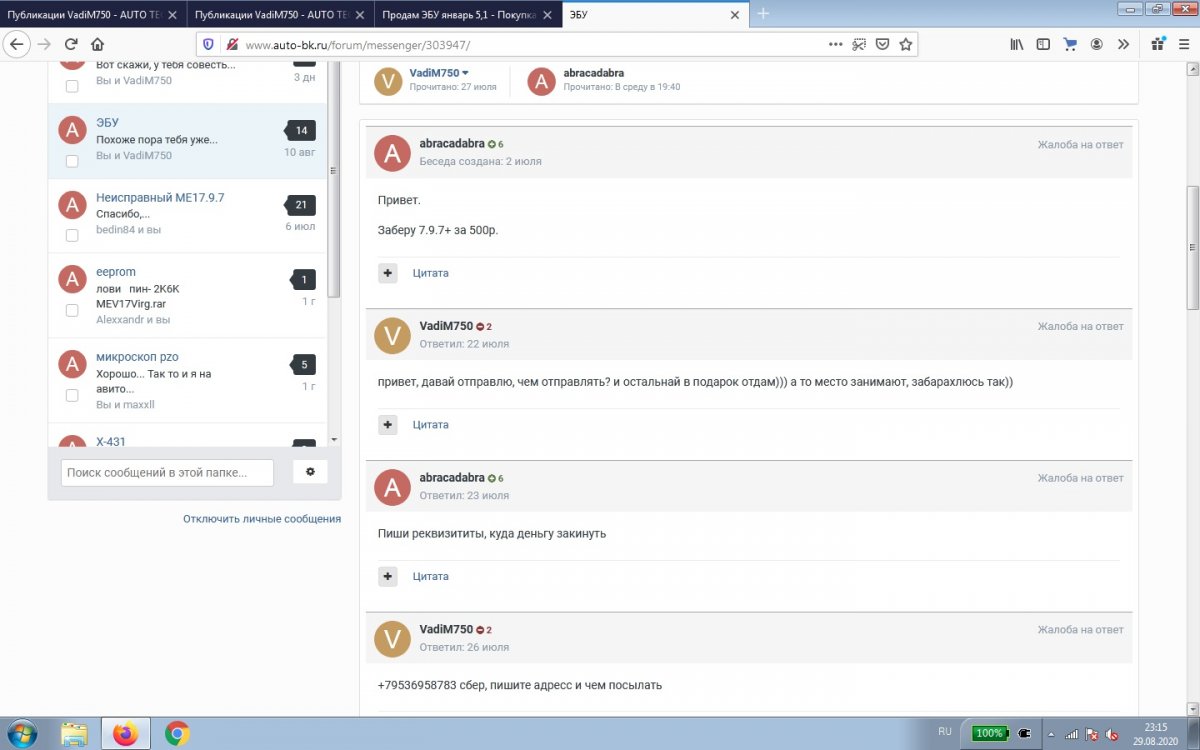Click the plus multiquote button under 'Пиши реквизититы' message

(388, 576)
